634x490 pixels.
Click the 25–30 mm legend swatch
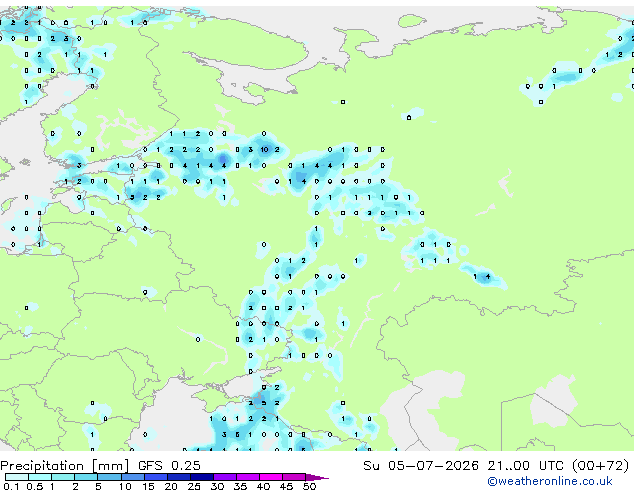[201, 477]
